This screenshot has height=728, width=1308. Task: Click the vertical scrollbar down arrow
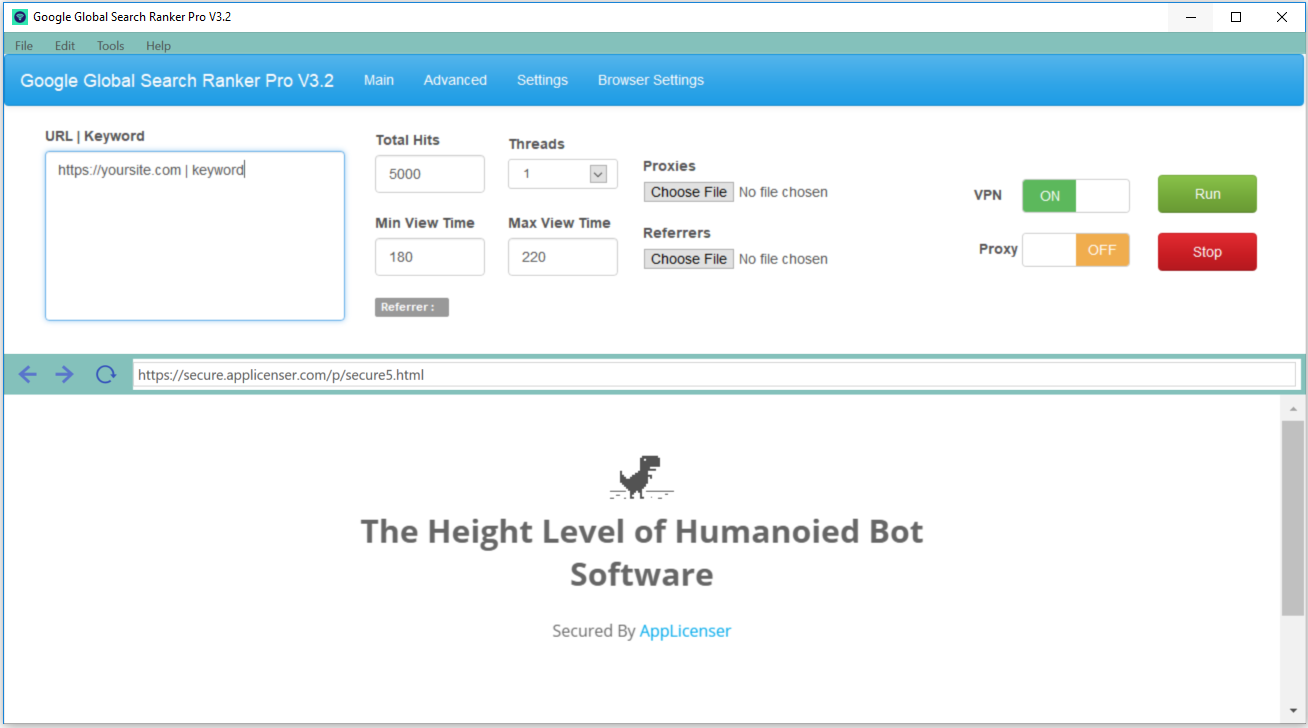pos(1292,710)
